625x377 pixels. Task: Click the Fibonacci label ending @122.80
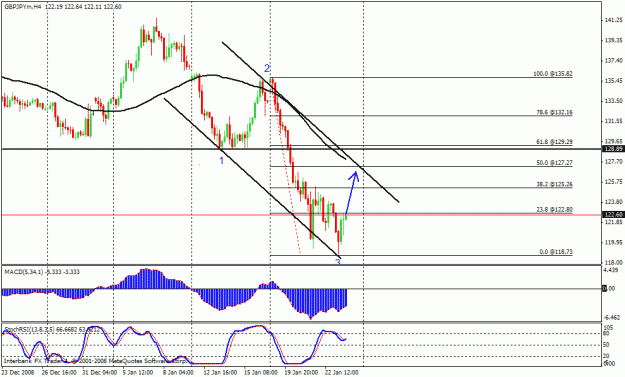click(554, 210)
